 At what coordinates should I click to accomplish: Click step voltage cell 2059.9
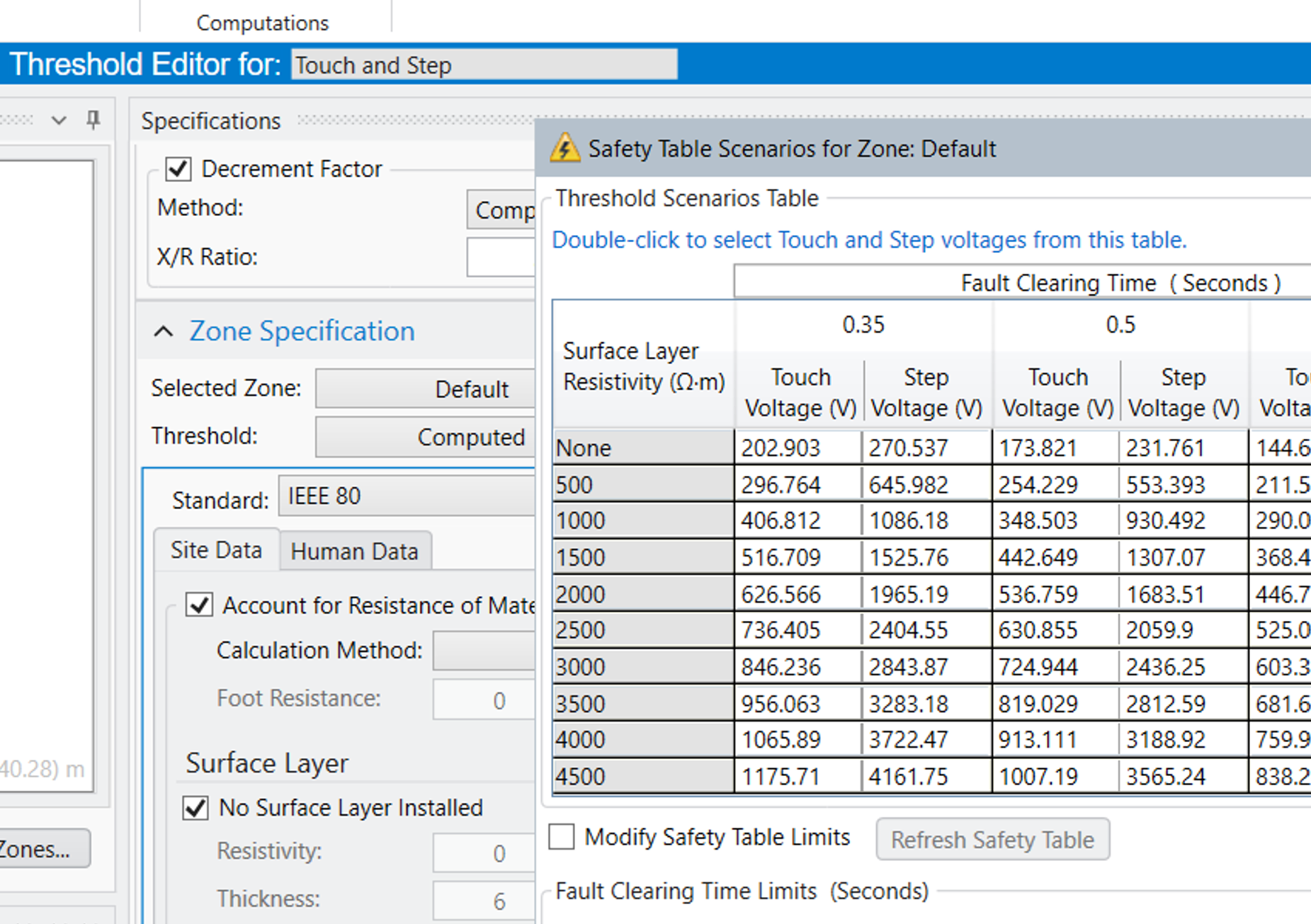[x=1184, y=630]
